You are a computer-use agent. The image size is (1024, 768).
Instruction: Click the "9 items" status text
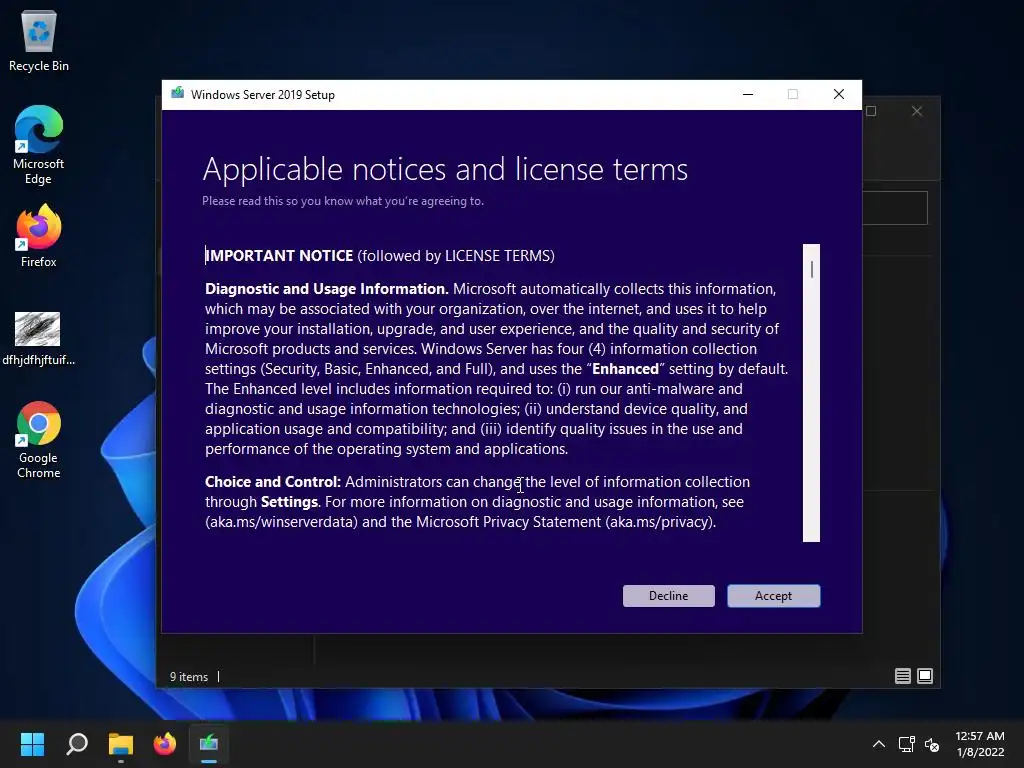[189, 677]
